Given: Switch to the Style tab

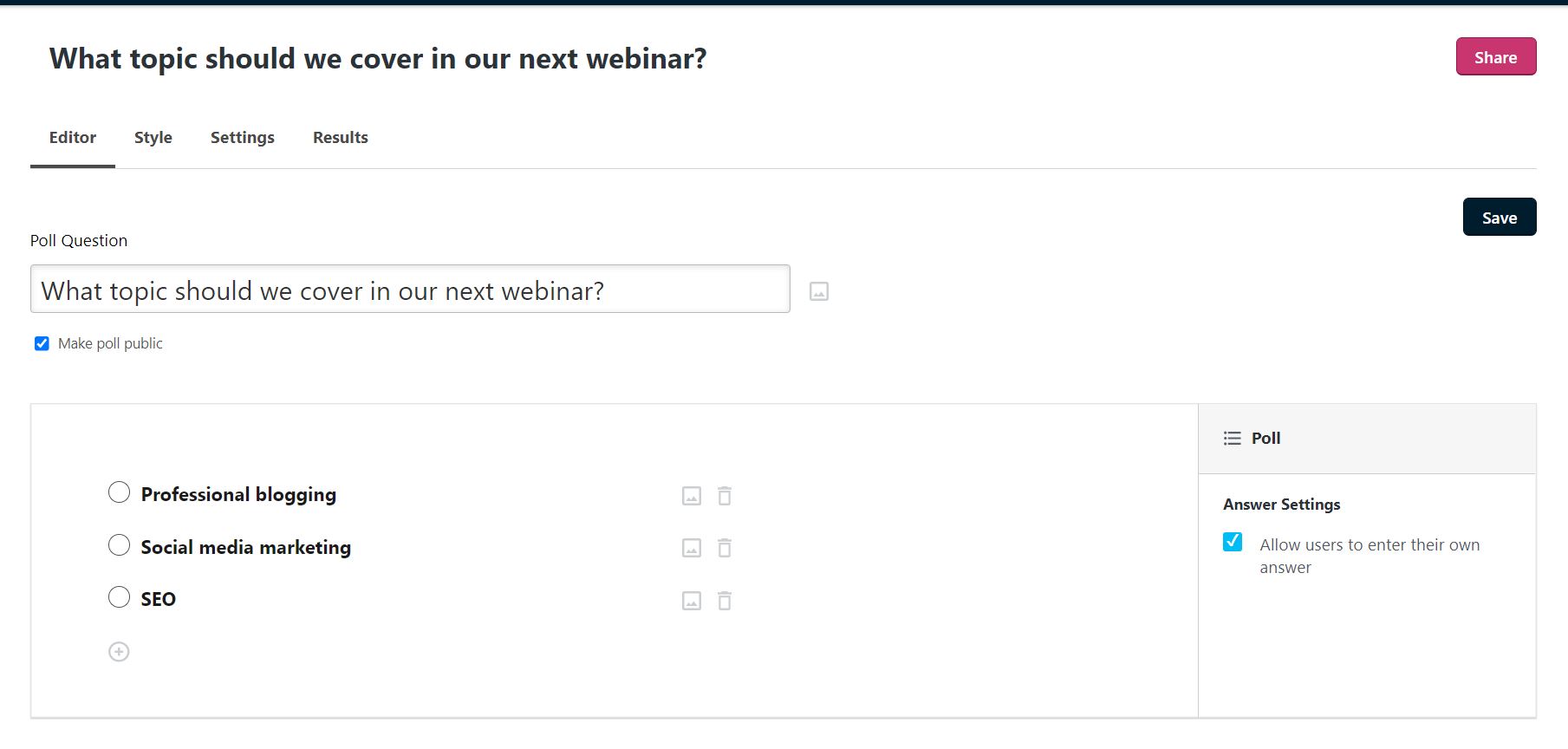Looking at the screenshot, I should pos(153,137).
